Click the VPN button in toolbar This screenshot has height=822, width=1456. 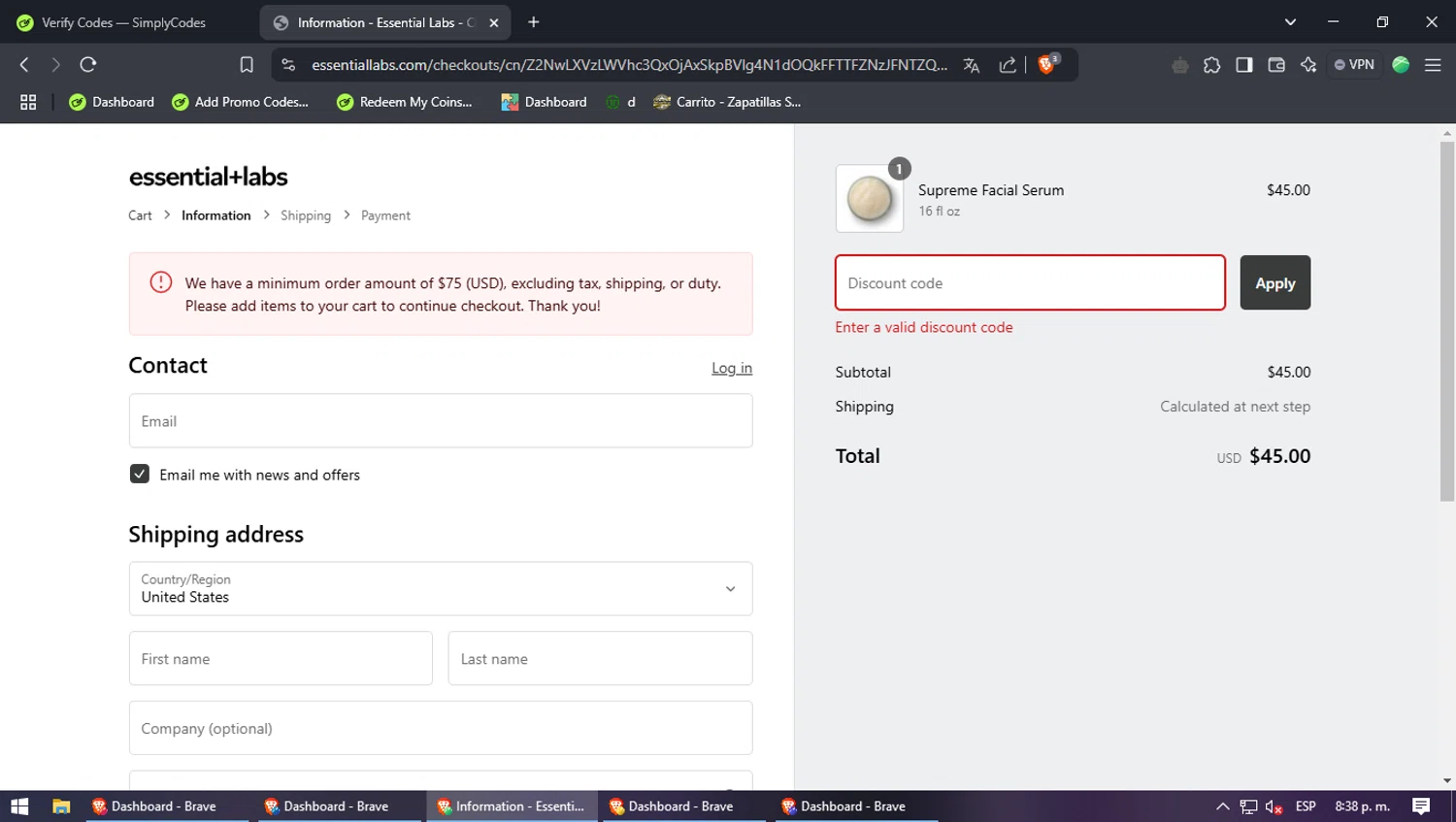click(x=1354, y=65)
